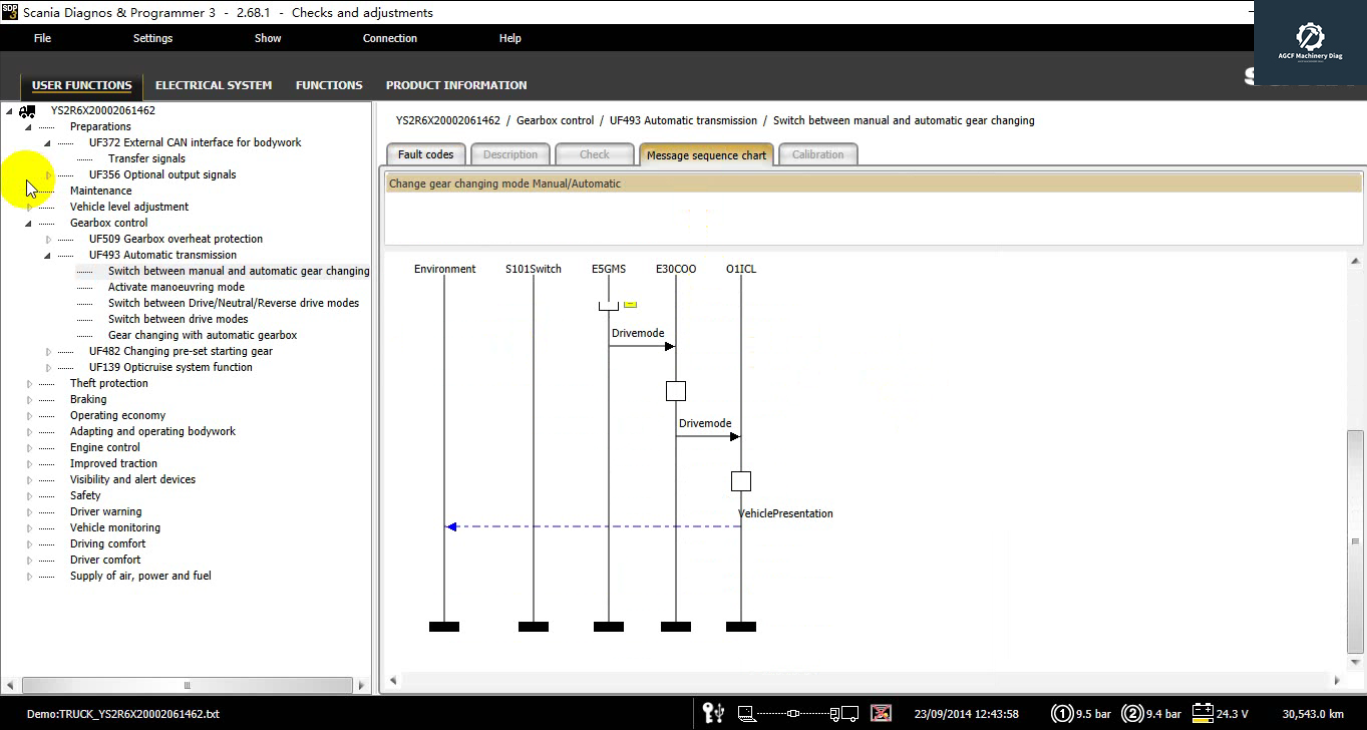Click the USB key icon in status bar
The width and height of the screenshot is (1367, 730).
(713, 713)
